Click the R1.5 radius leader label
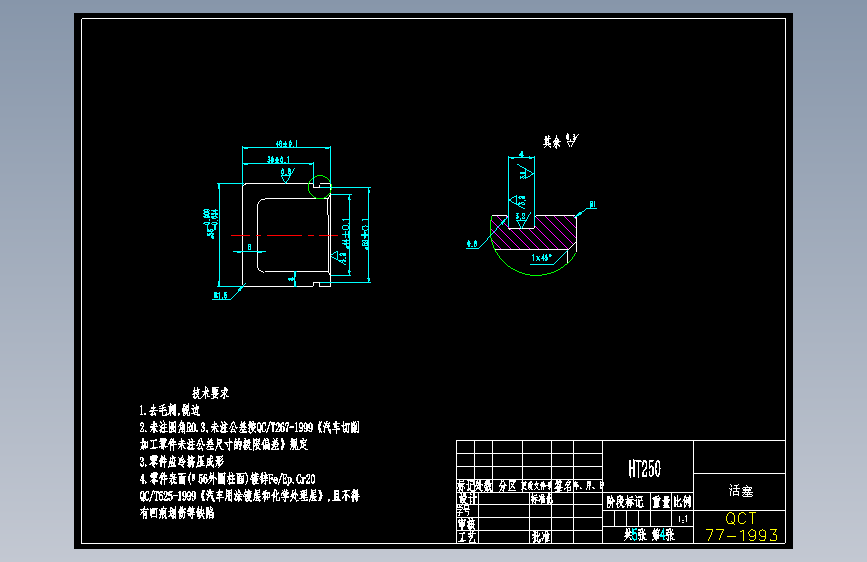Viewport: 867px width, 562px height. (221, 295)
